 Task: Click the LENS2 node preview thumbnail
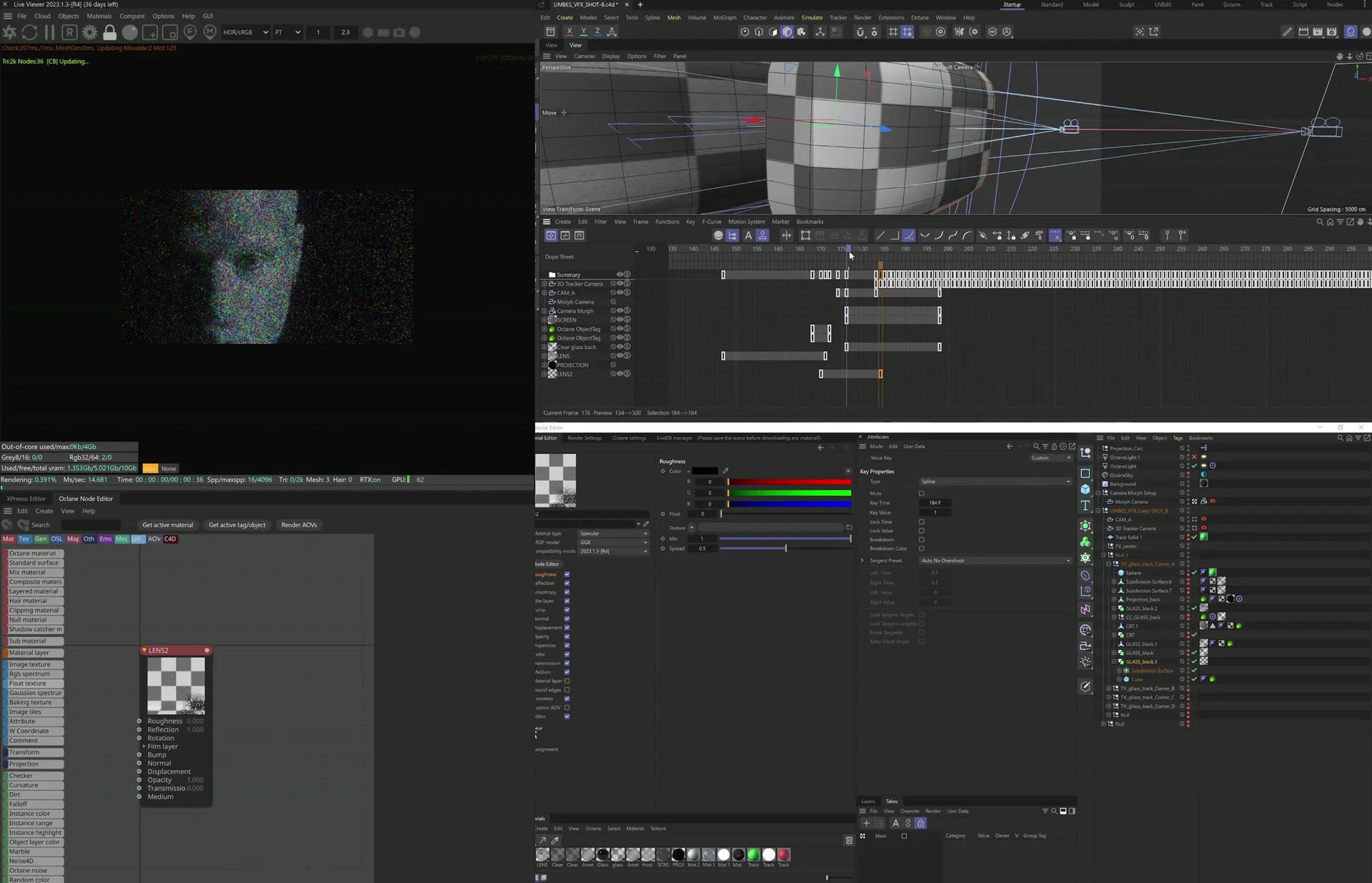coord(176,686)
